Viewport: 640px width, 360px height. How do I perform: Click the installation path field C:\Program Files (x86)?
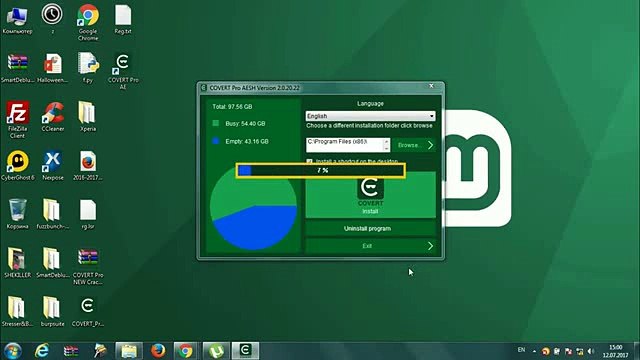(x=344, y=145)
